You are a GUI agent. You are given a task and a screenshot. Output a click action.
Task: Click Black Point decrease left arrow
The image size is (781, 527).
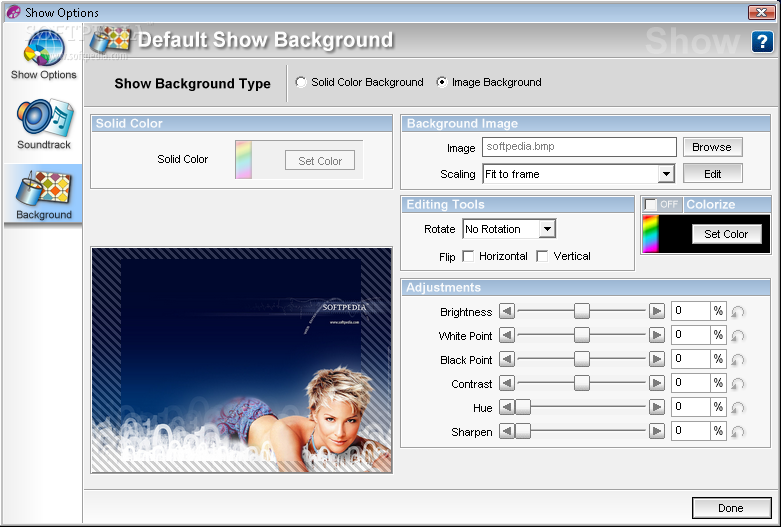507,359
